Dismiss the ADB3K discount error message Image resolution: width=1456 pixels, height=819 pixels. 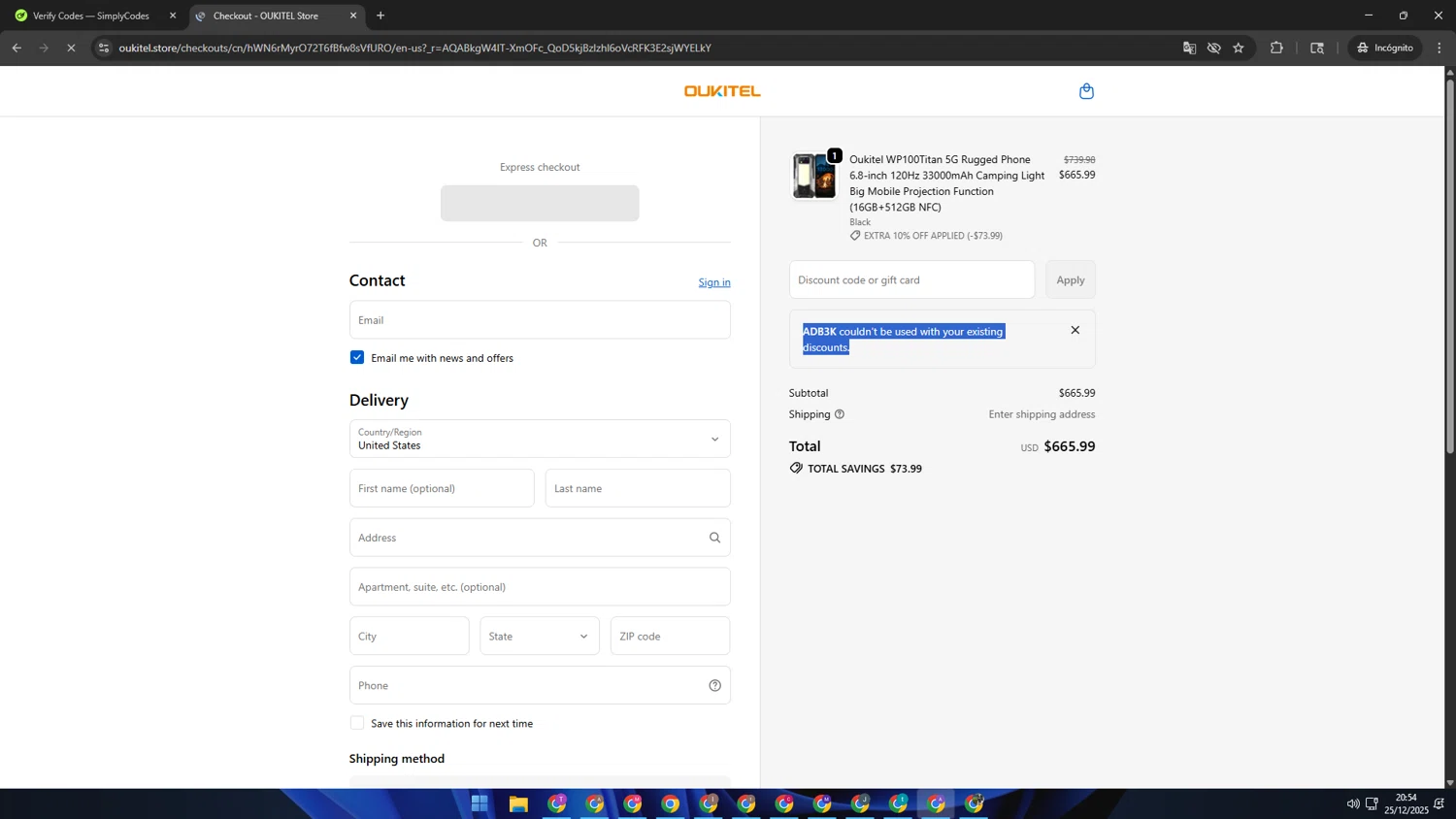click(1075, 330)
